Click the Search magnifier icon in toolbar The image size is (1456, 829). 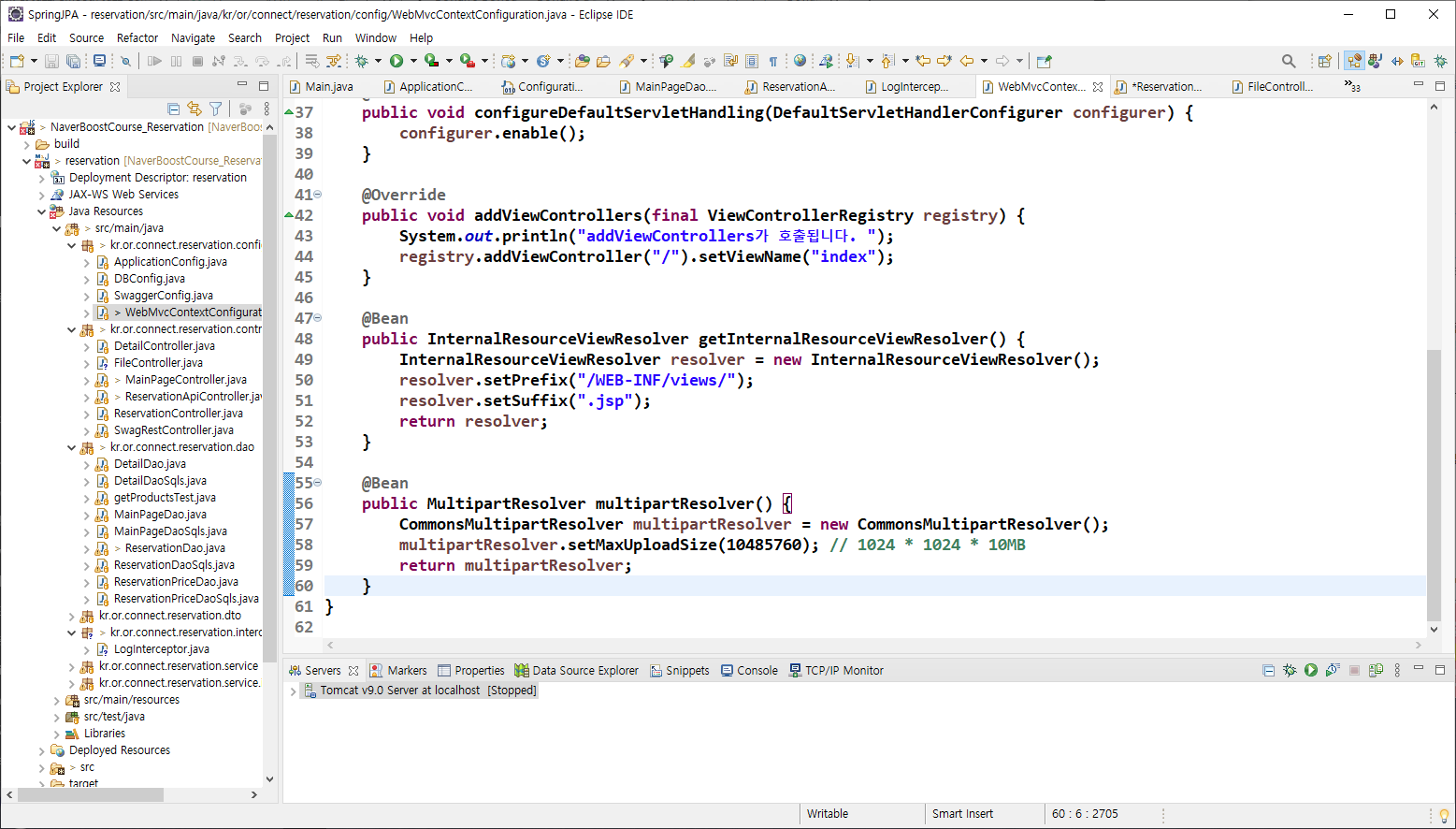[1289, 61]
